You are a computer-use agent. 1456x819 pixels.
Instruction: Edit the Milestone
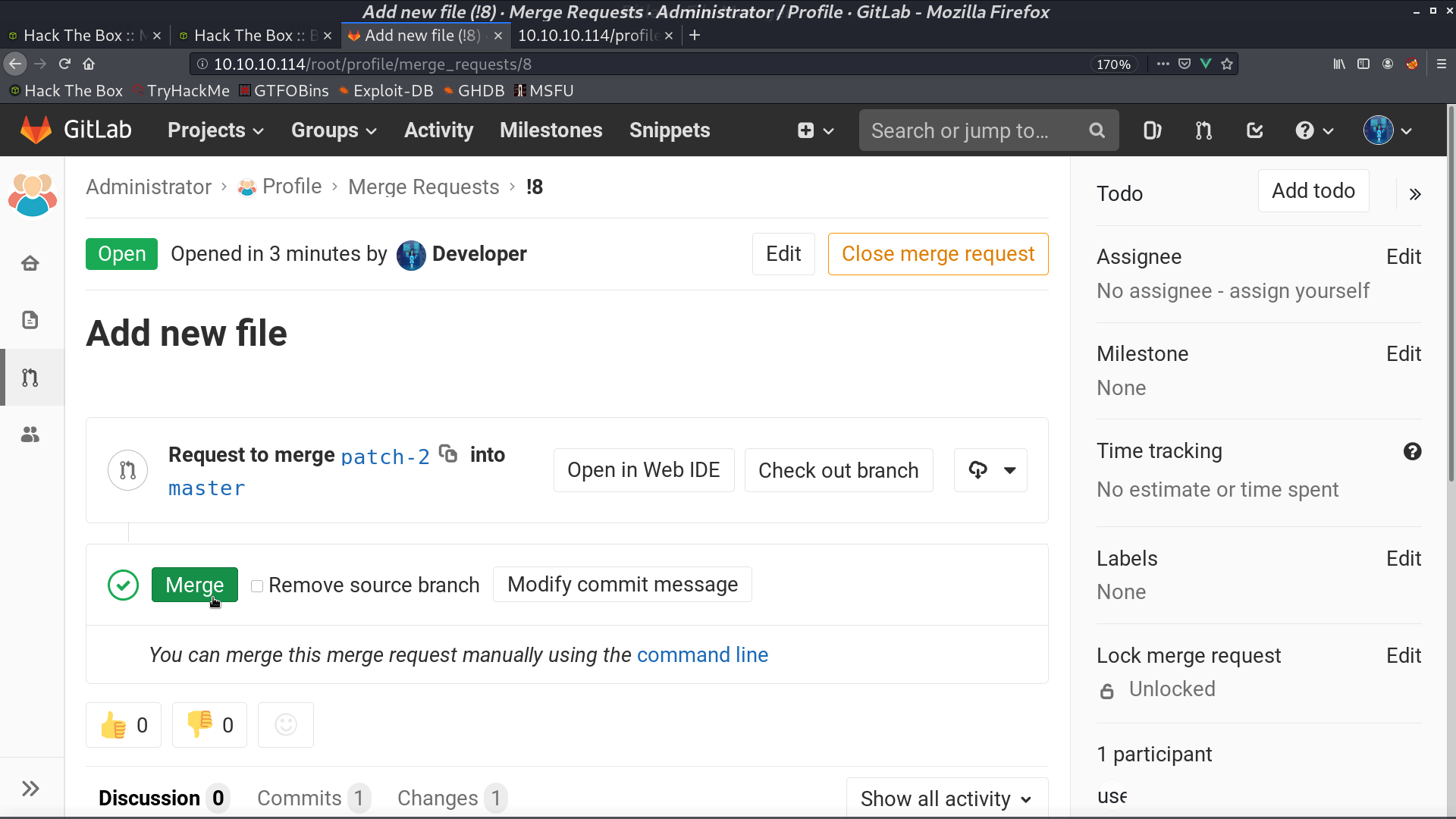pyautogui.click(x=1404, y=353)
